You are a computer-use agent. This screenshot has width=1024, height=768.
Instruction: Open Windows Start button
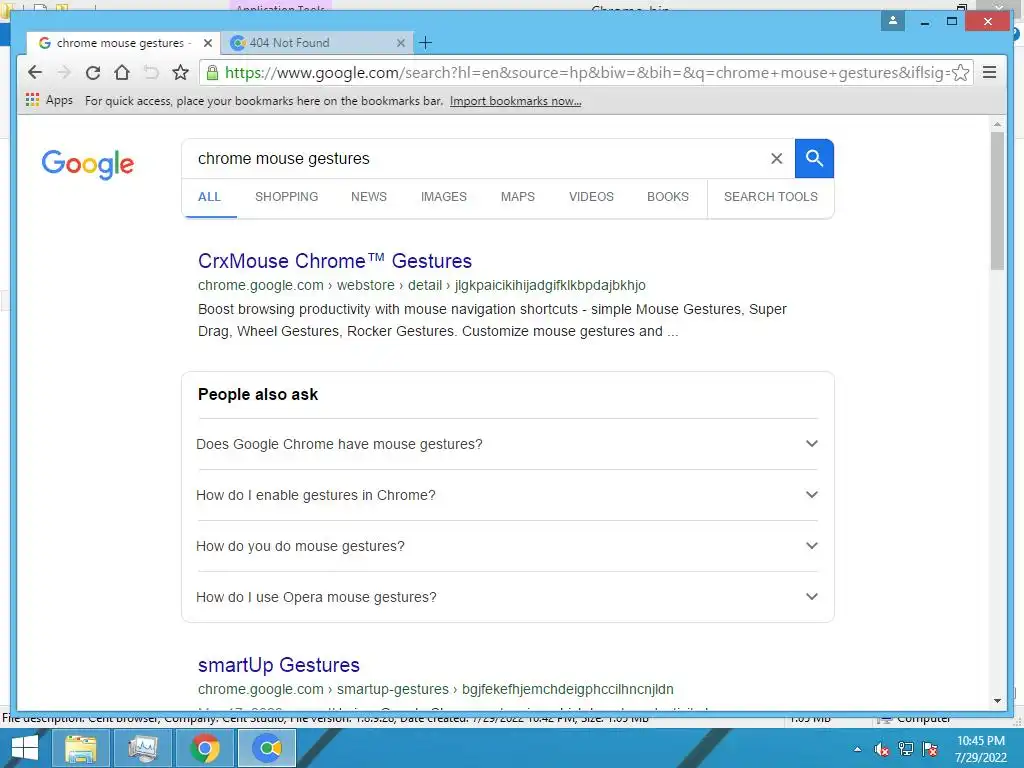[25, 748]
